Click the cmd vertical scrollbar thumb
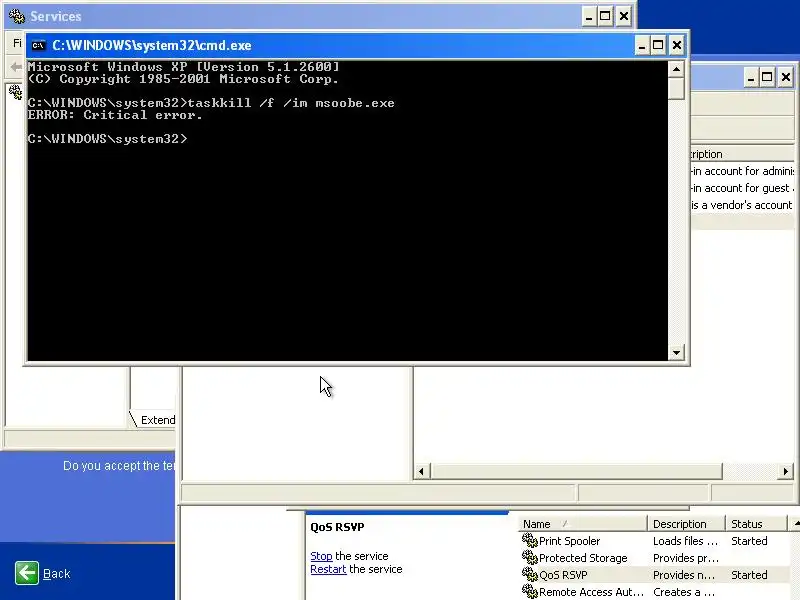This screenshot has height=600, width=800. coord(677,88)
